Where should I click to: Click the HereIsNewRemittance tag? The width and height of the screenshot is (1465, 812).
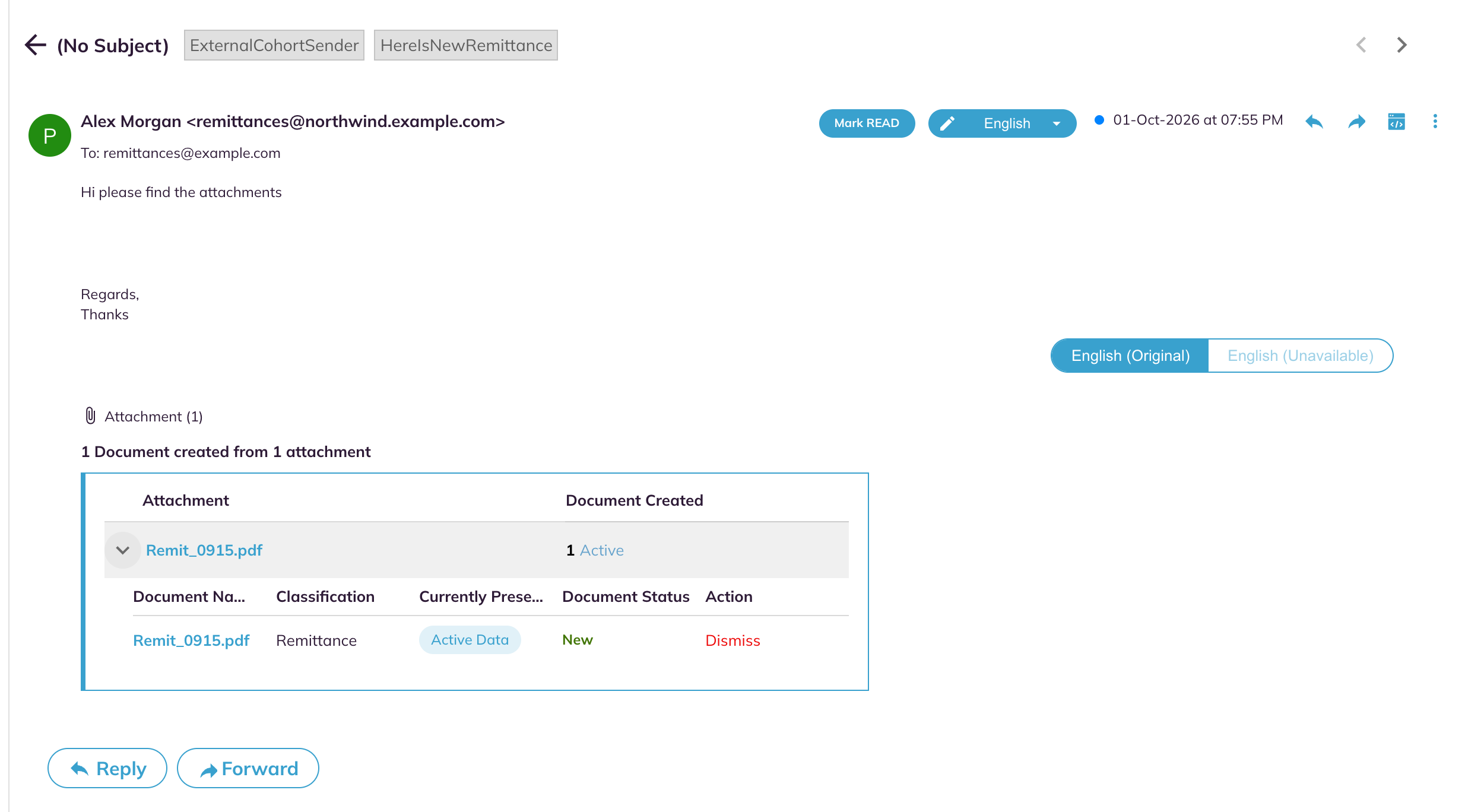pyautogui.click(x=466, y=45)
